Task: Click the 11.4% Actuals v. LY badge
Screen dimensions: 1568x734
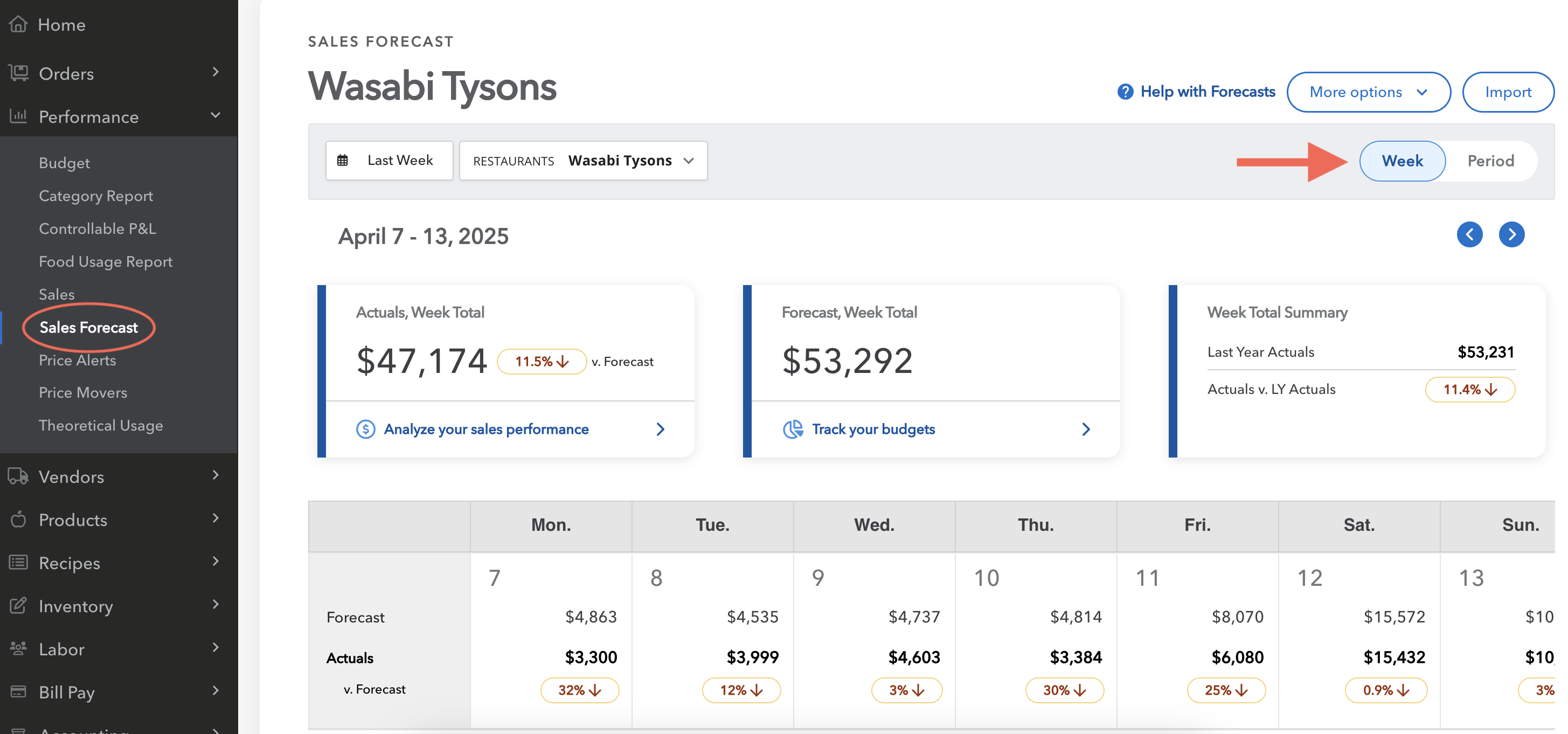Action: click(1470, 390)
